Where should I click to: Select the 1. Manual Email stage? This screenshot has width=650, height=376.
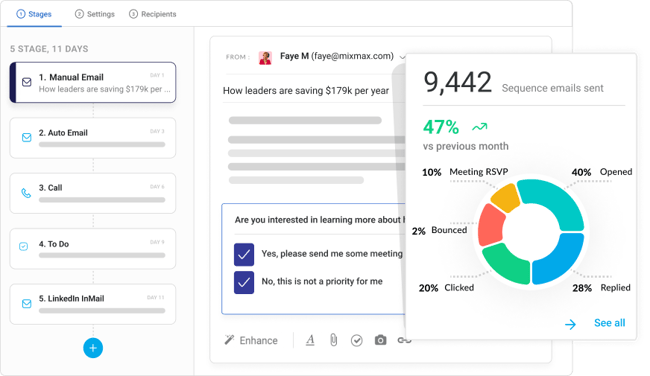(x=93, y=82)
